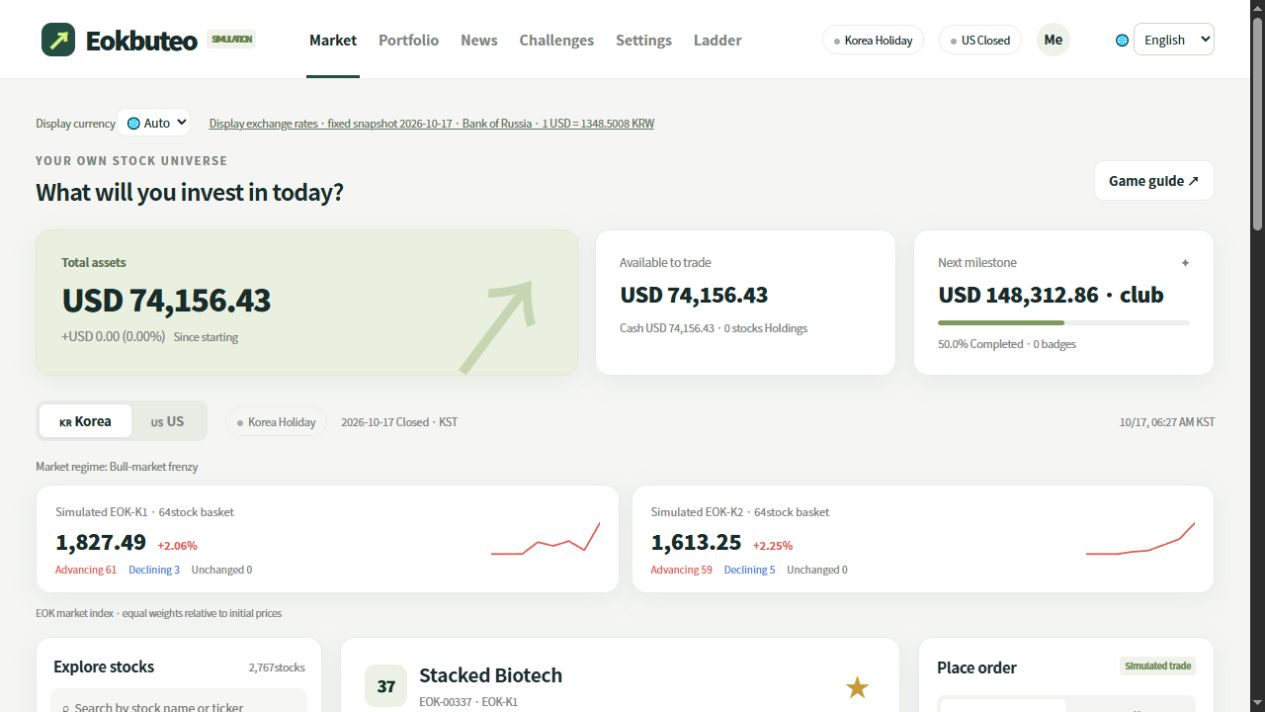The image size is (1265, 712).
Task: Click the Declining 3 label
Action: (x=154, y=570)
